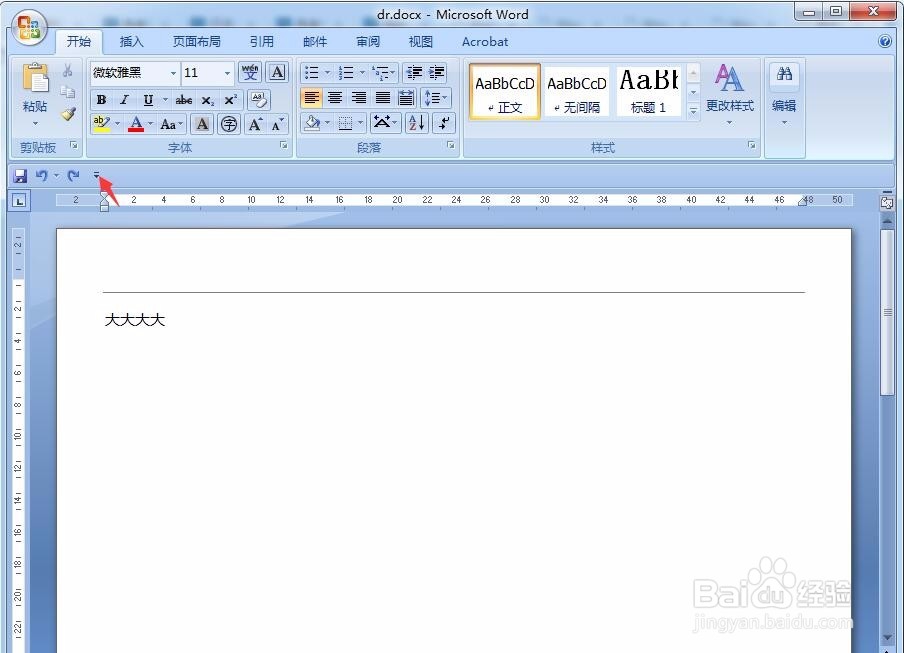Expand numbered list options
Viewport: 904px width, 653px height.
pos(362,73)
